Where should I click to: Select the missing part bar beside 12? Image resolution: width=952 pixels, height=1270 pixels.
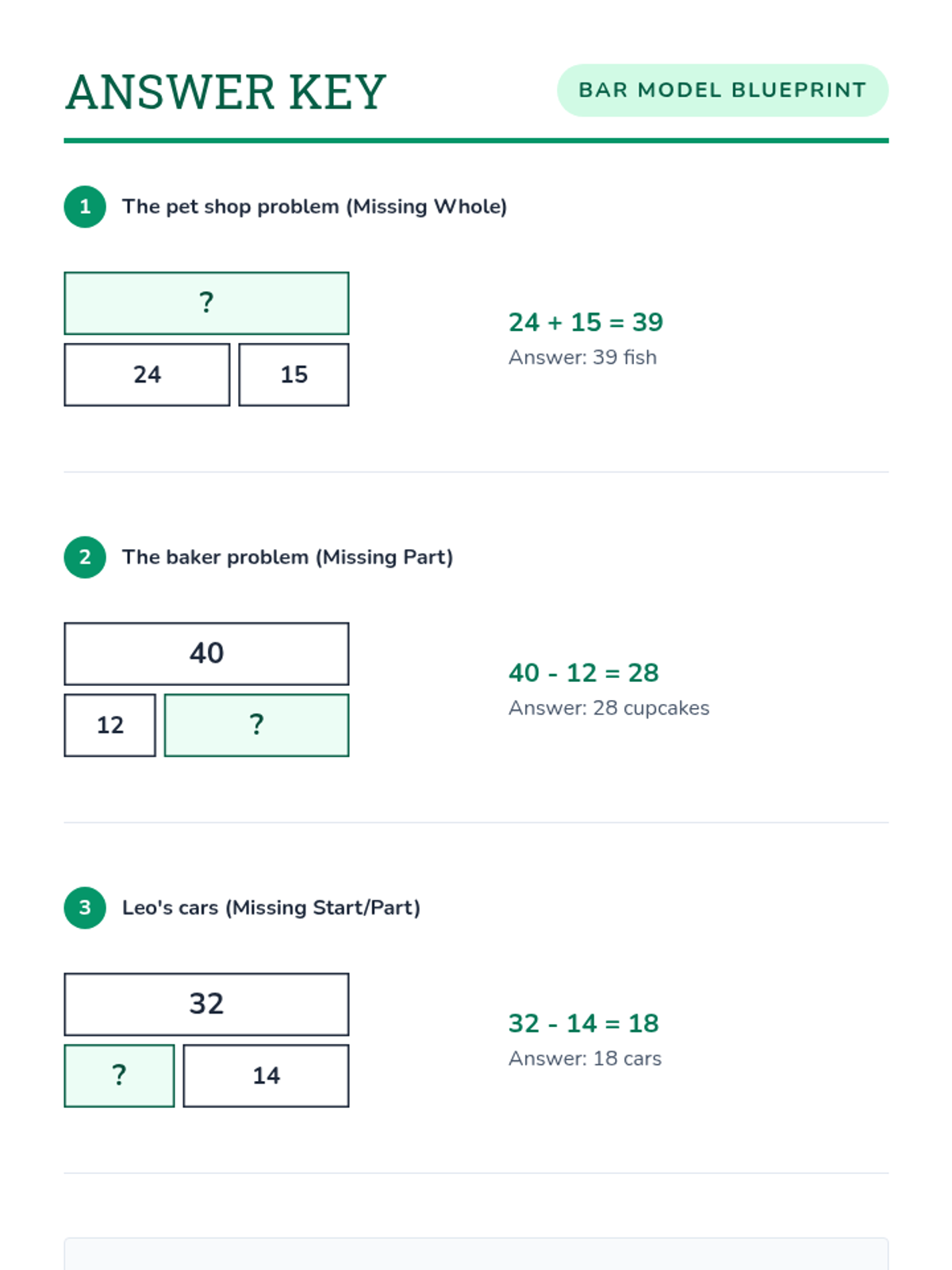(x=256, y=725)
